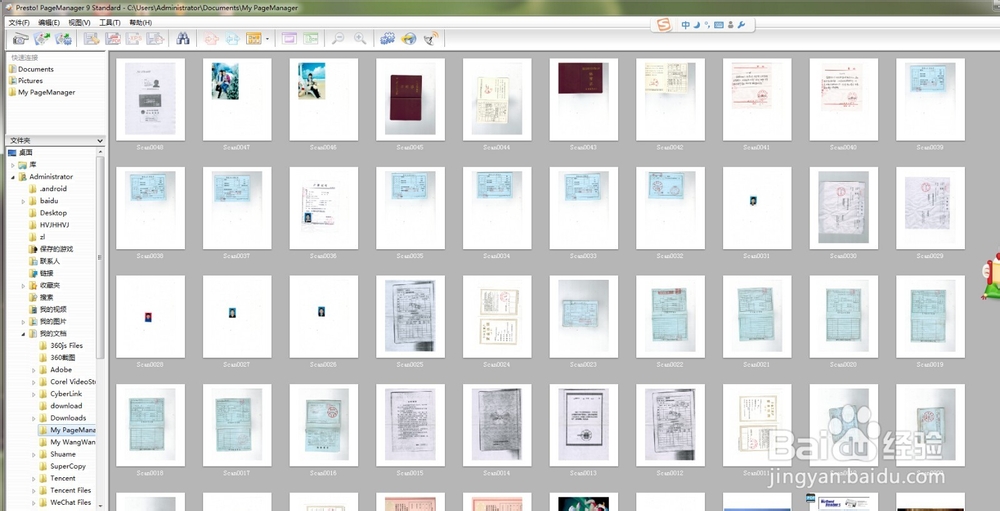Select thumbnail Scan0048

coord(151,99)
